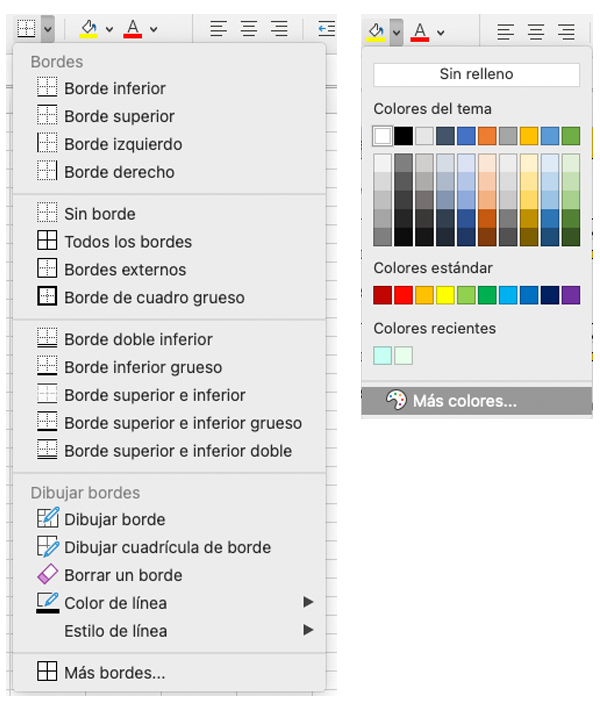Image resolution: width=600 pixels, height=708 pixels.
Task: Click the center align icon in the left toolbar
Action: [249, 29]
